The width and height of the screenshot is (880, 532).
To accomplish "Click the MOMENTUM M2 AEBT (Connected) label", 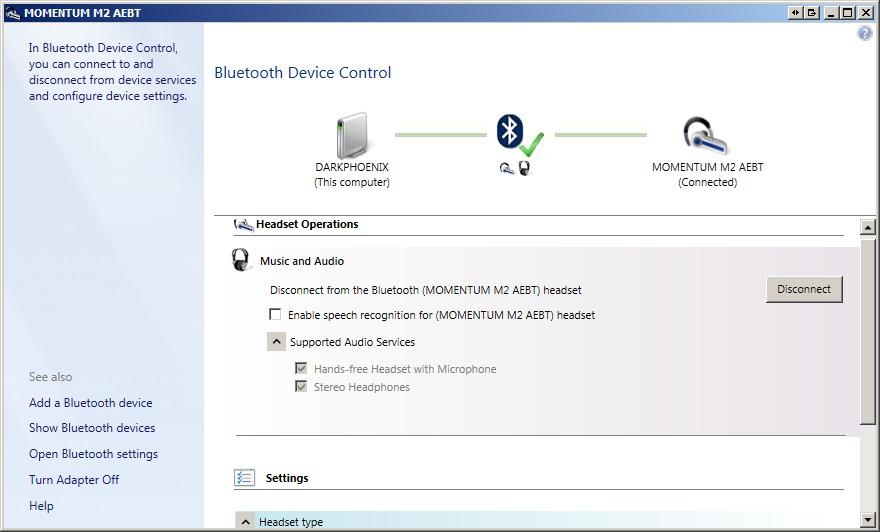I will [x=707, y=175].
